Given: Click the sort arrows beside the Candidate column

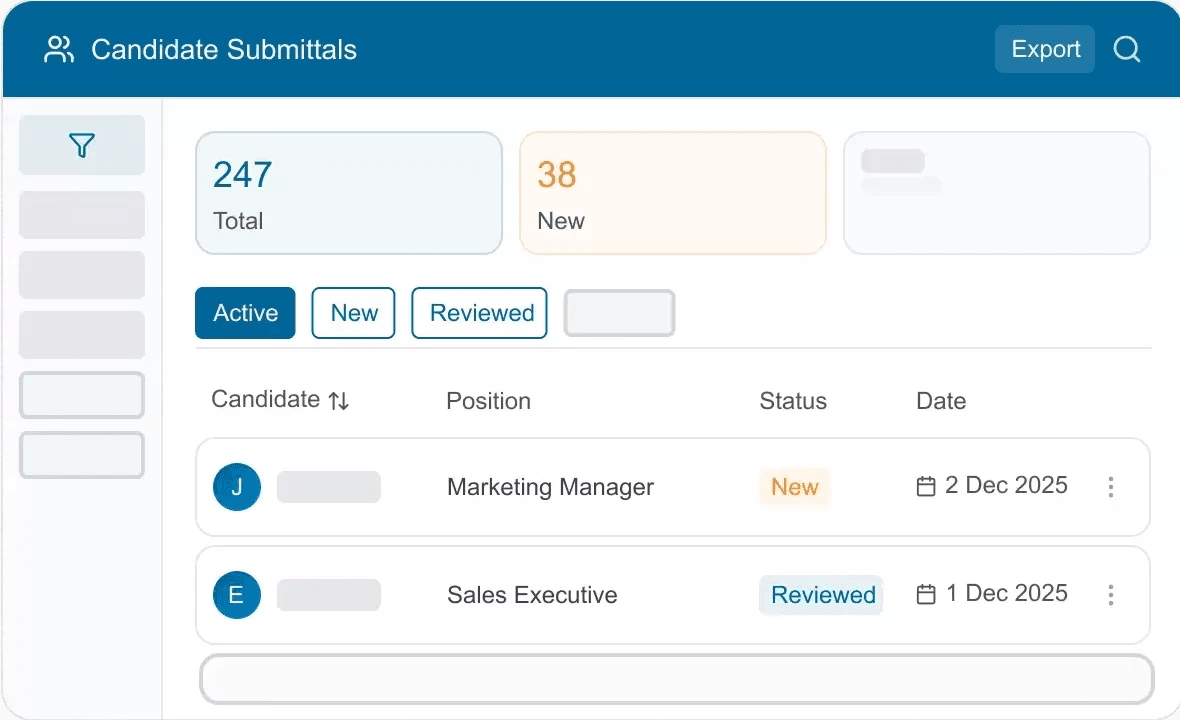Looking at the screenshot, I should (x=336, y=399).
